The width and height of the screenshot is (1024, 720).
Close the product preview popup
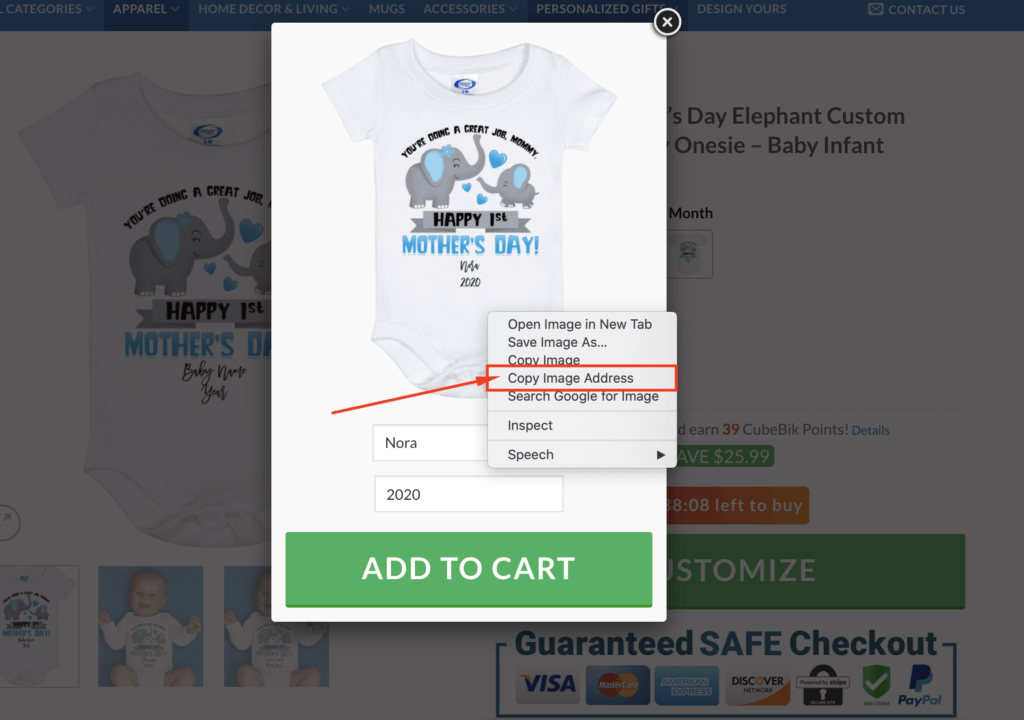tap(667, 22)
